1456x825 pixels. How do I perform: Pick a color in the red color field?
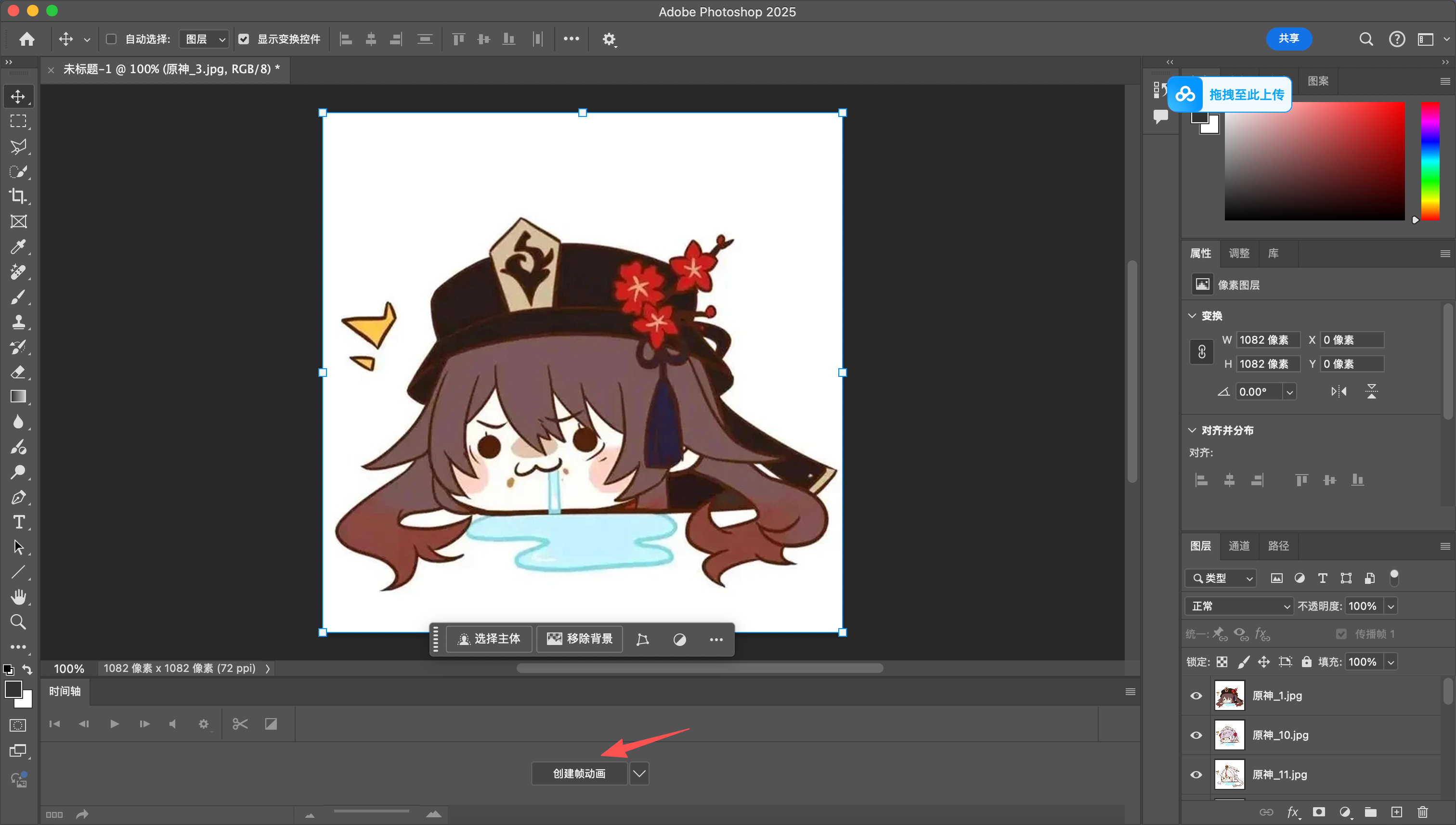point(1314,161)
